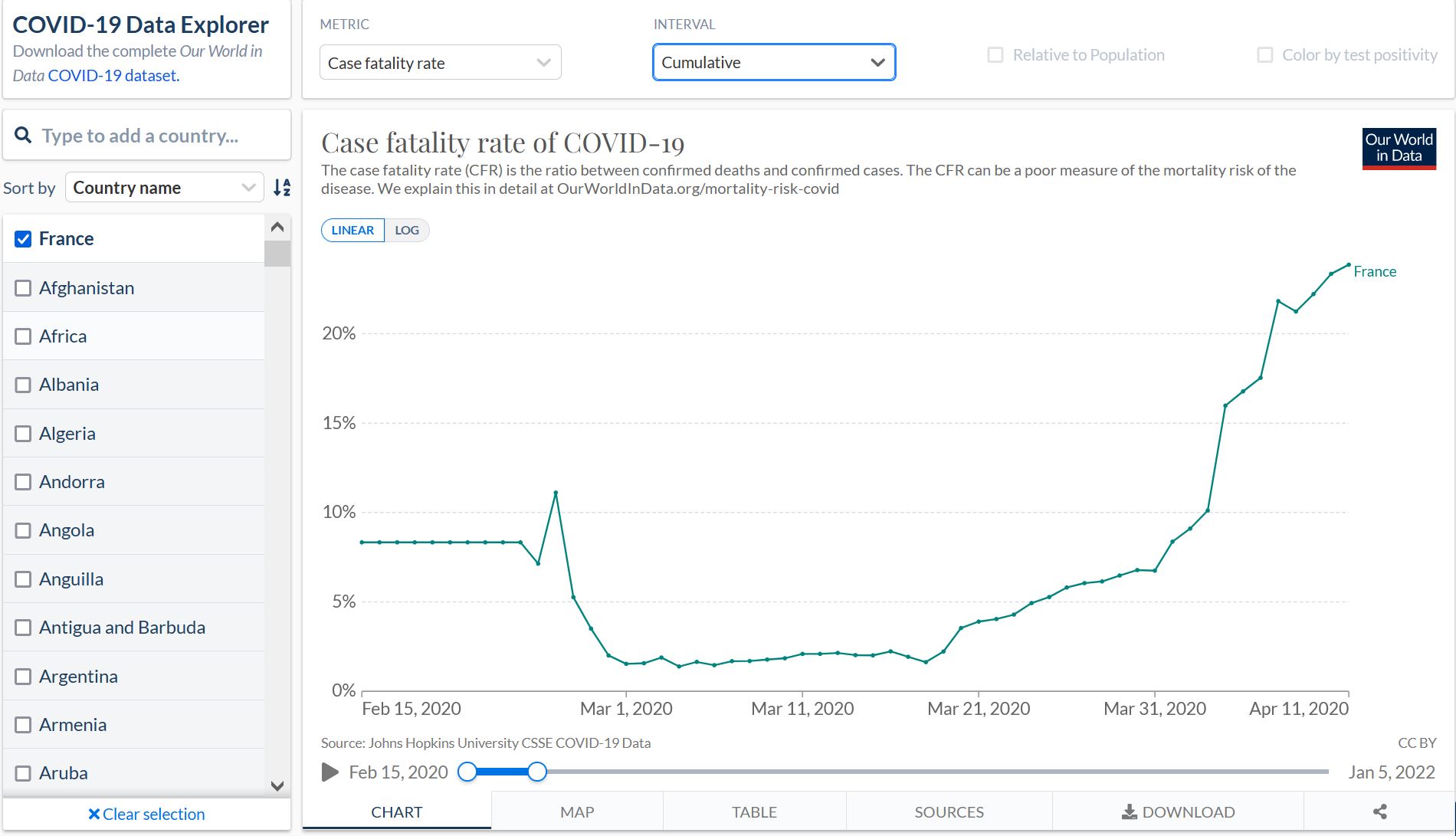The image size is (1456, 836).
Task: Focus the country search field
Action: point(147,136)
